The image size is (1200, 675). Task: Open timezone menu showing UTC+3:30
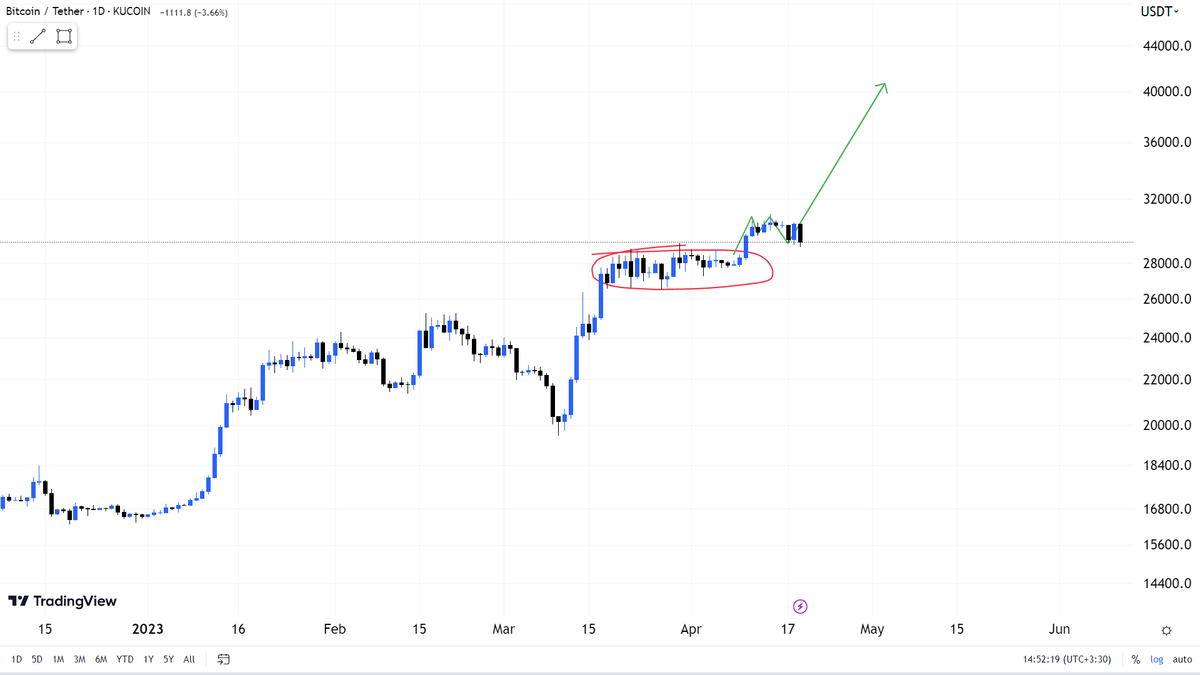[x=1068, y=660]
